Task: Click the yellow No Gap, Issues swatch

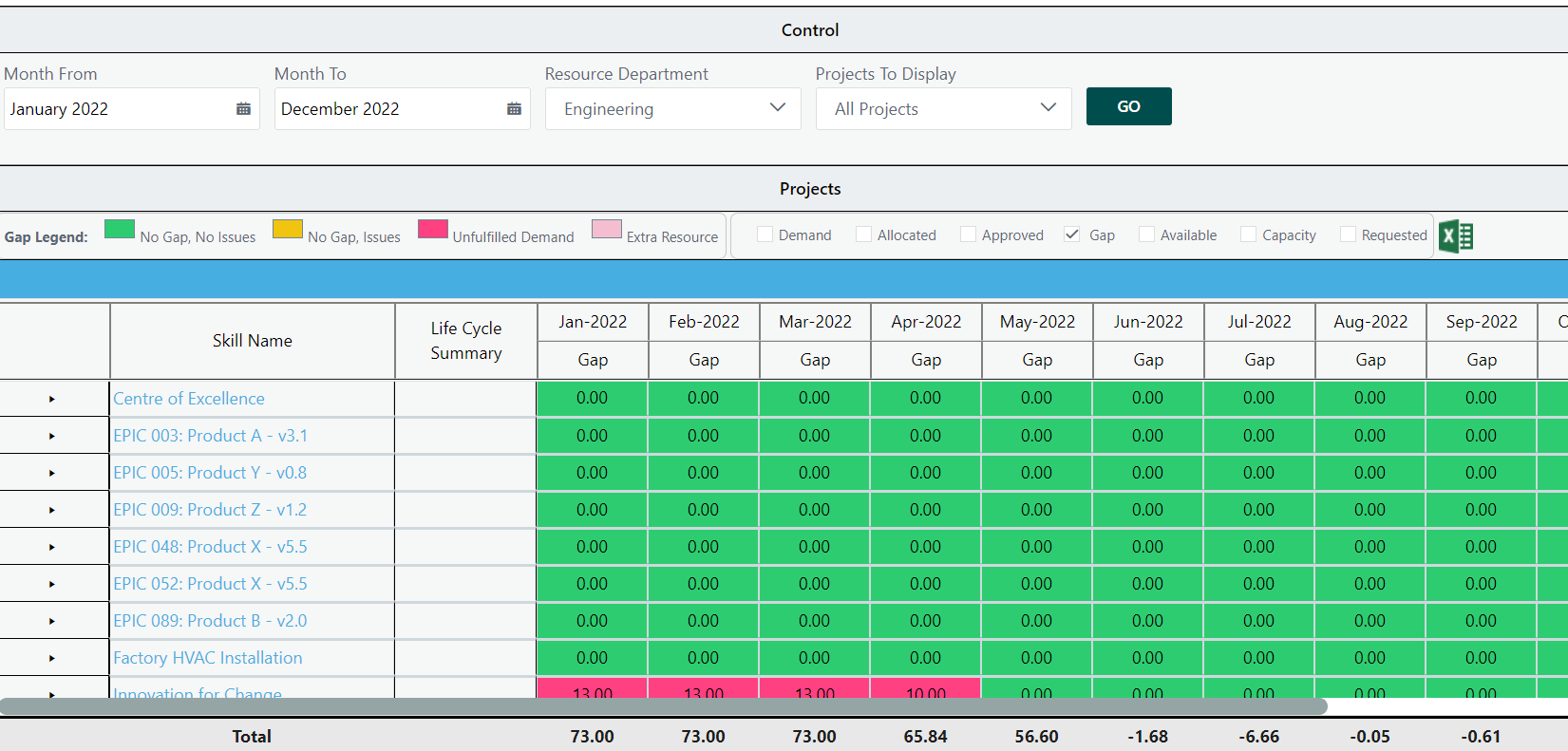Action: 288,229
